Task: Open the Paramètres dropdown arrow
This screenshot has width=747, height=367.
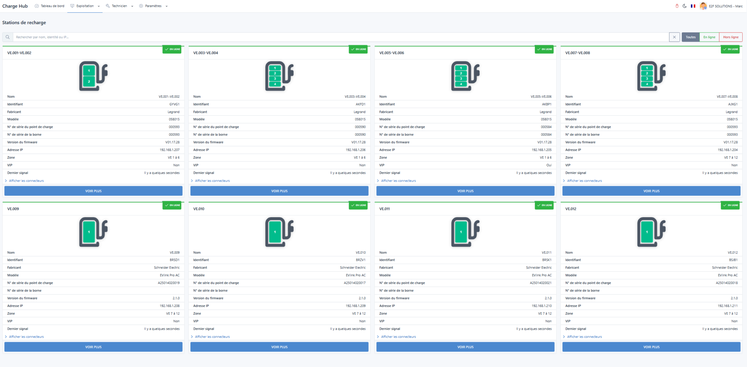Action: (166, 6)
